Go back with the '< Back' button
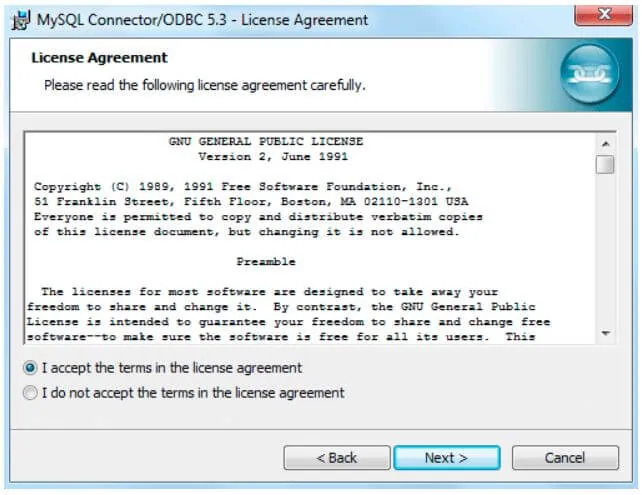Screen dimensions: 642x495 click(x=337, y=458)
